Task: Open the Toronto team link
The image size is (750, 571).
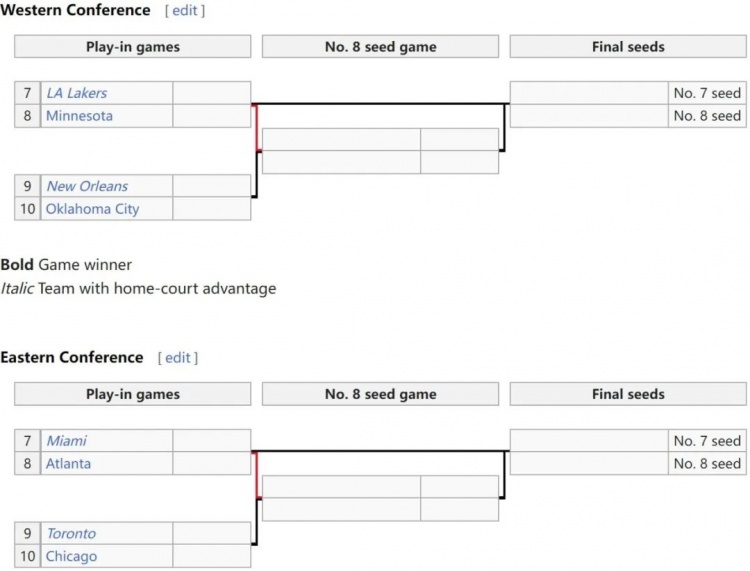Action: pos(71,534)
